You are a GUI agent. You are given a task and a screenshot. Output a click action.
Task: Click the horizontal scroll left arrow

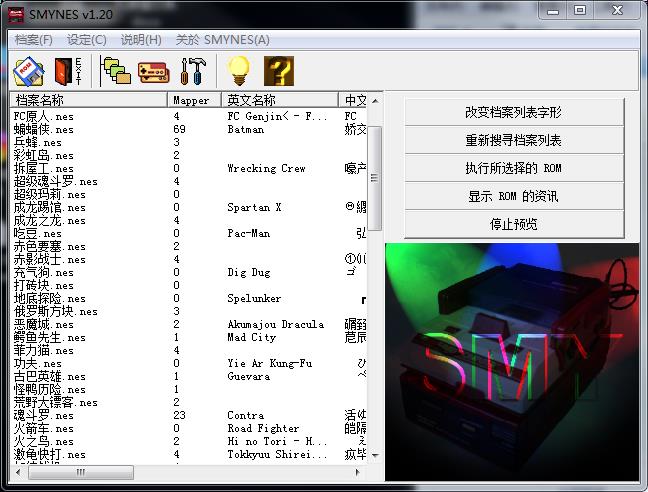[18, 472]
